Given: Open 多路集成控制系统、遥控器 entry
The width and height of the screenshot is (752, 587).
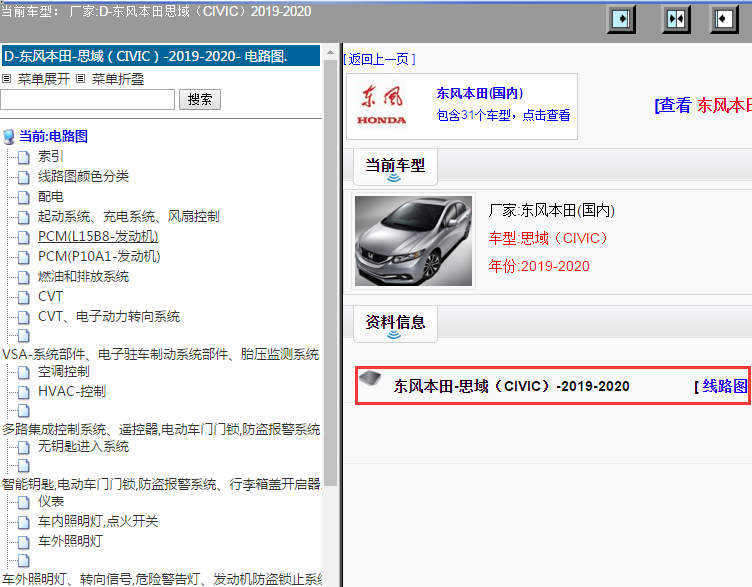Looking at the screenshot, I should tap(161, 429).
